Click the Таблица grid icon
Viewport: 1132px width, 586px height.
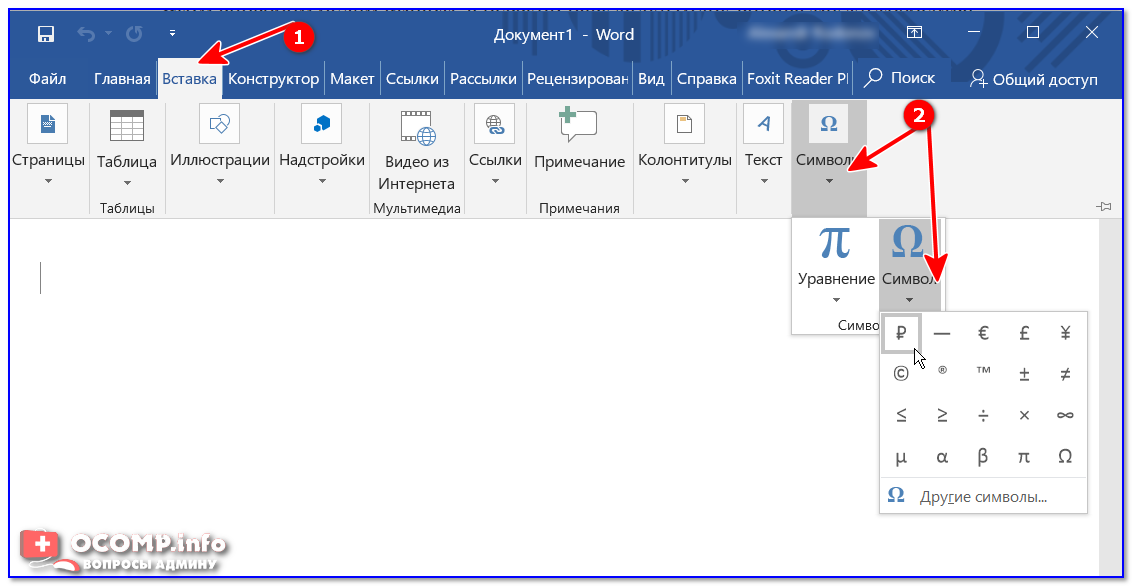tap(127, 125)
